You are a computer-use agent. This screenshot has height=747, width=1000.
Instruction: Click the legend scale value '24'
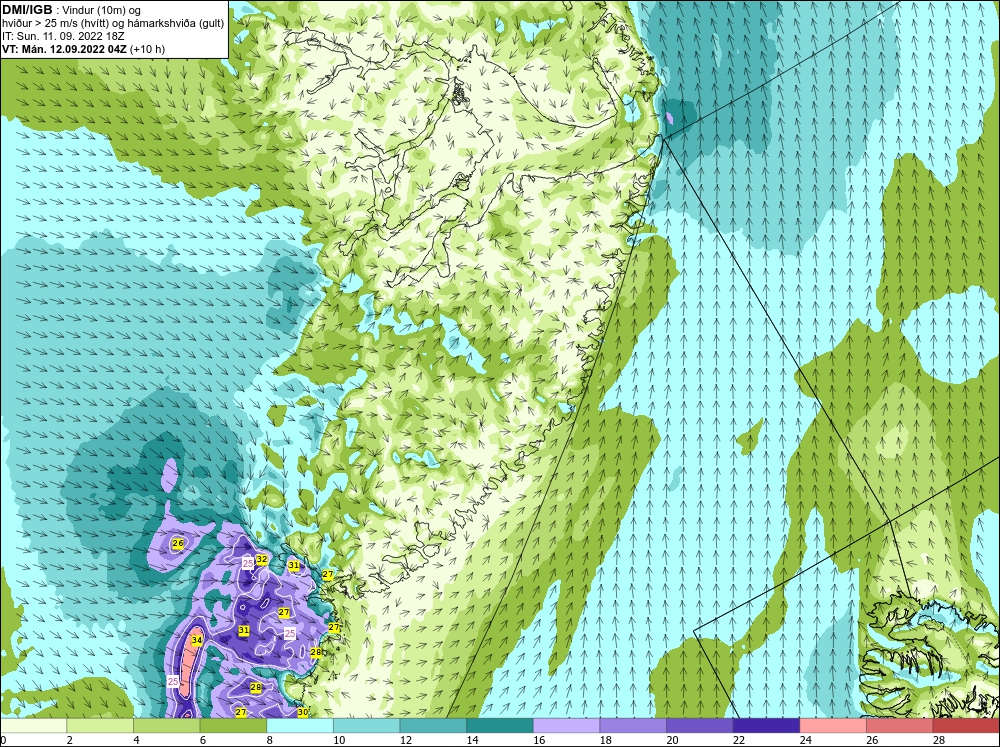(805, 740)
